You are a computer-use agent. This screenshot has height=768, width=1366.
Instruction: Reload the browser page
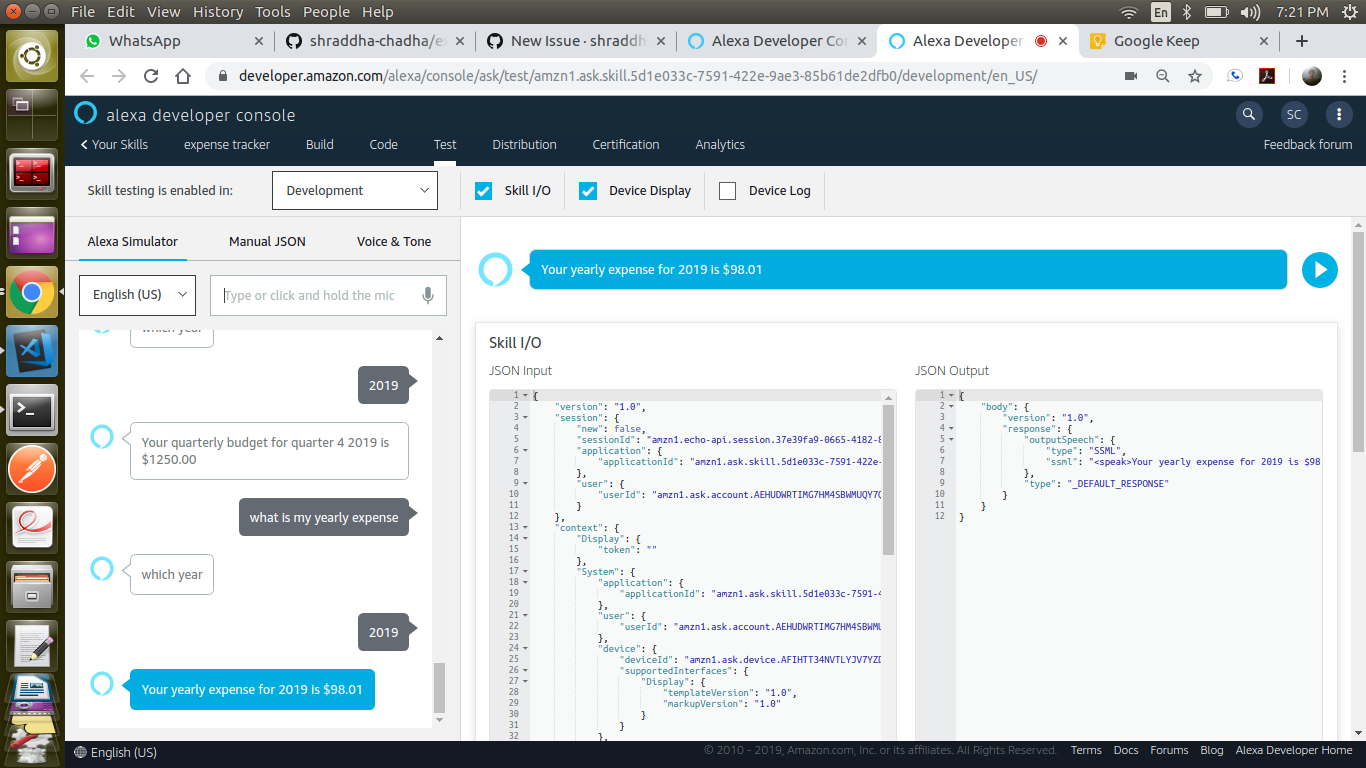tap(151, 76)
